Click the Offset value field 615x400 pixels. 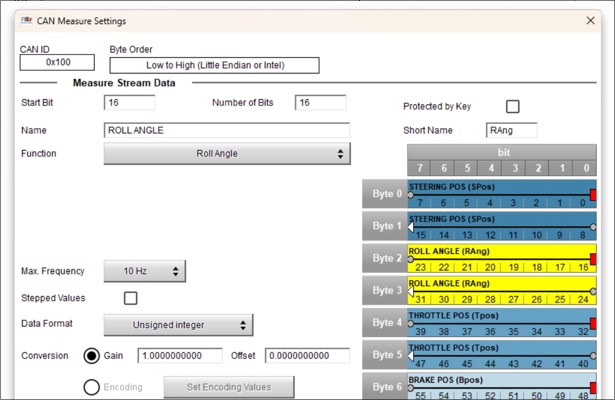tap(306, 356)
